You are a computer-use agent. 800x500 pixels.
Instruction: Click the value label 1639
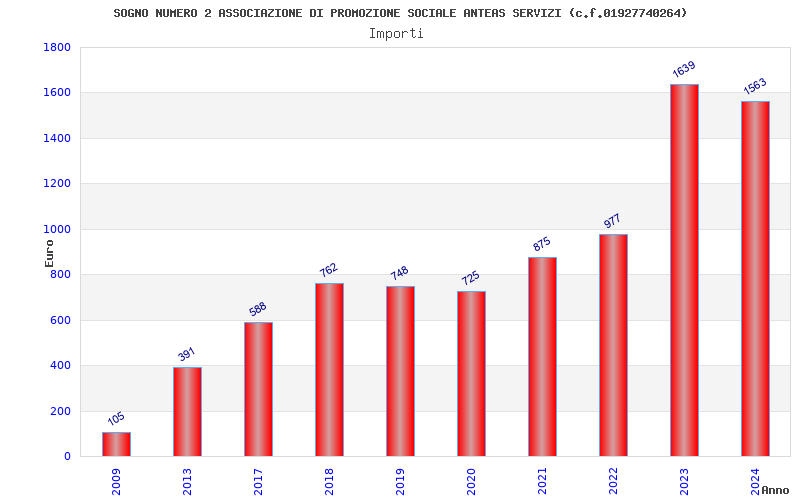684,69
